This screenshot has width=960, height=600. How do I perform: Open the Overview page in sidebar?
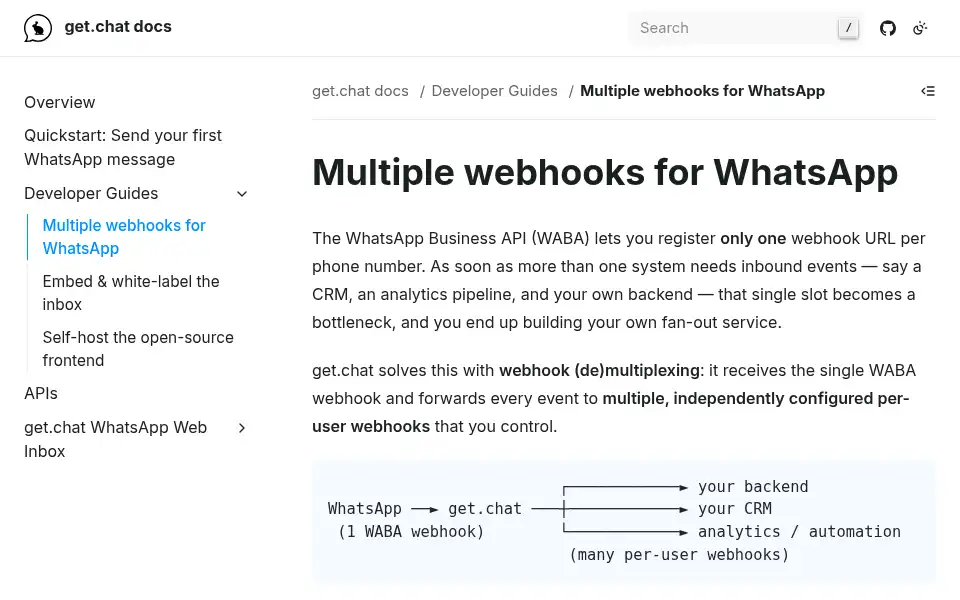tap(59, 102)
